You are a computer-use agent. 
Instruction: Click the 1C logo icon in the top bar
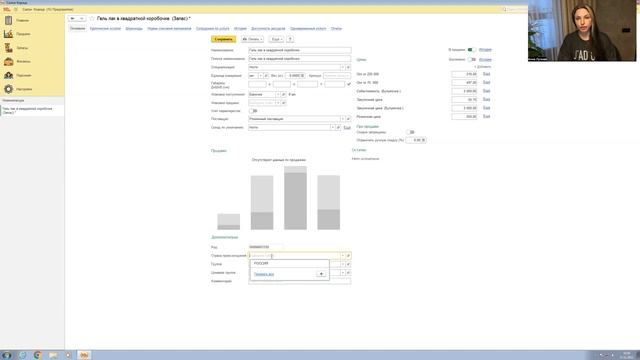[x=7, y=9]
